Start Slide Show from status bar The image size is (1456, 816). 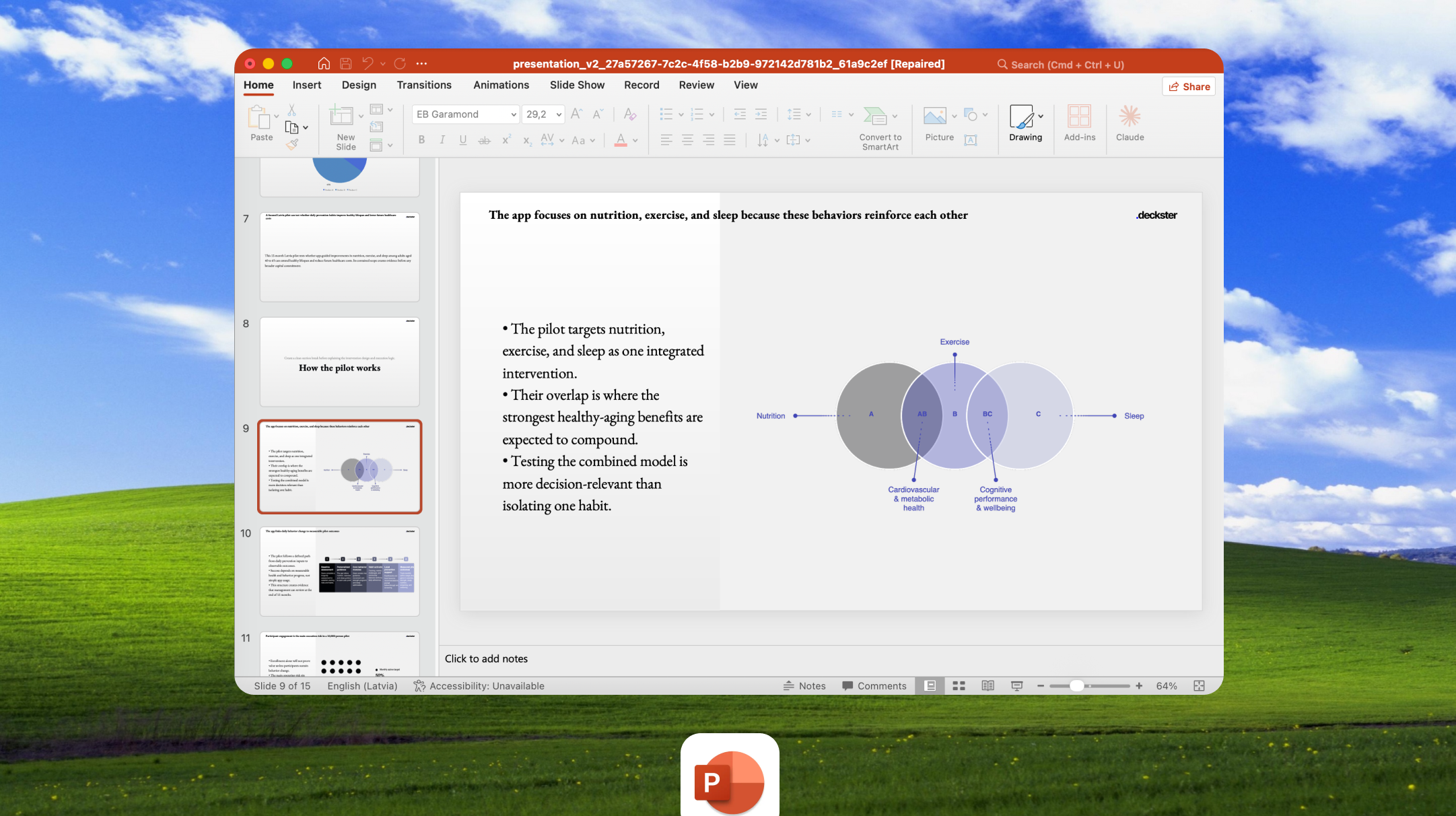[x=1016, y=685]
